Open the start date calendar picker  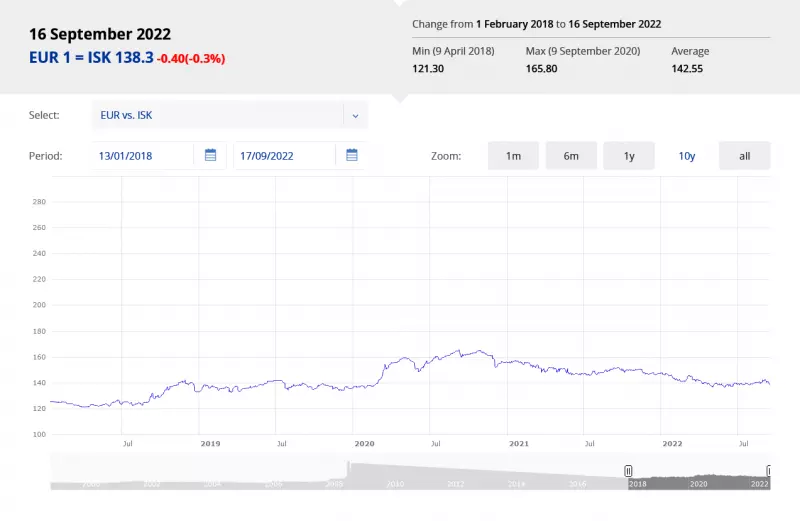coord(210,155)
